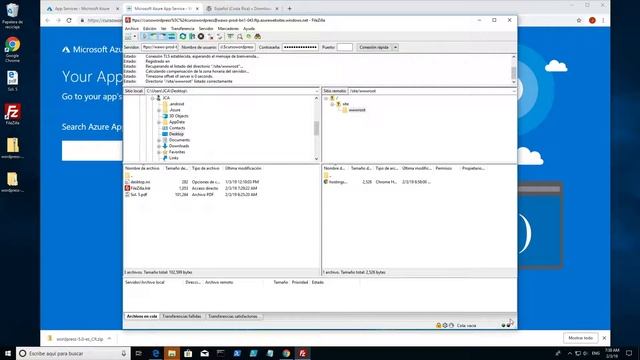Switch to Archivos en cola tab
Screen dimensions: 640x360
142,316
